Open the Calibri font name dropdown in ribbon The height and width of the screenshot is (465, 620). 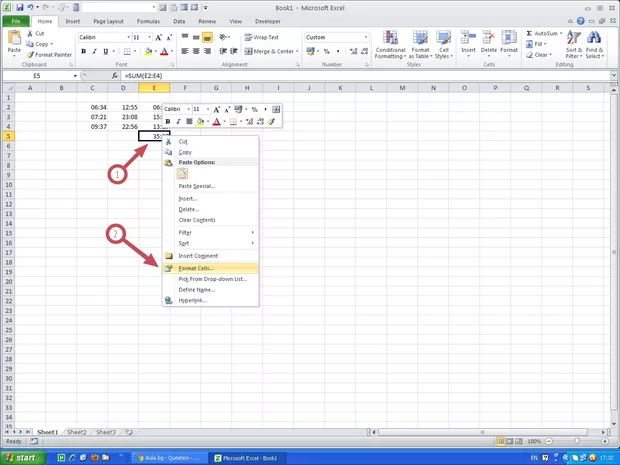pos(126,37)
